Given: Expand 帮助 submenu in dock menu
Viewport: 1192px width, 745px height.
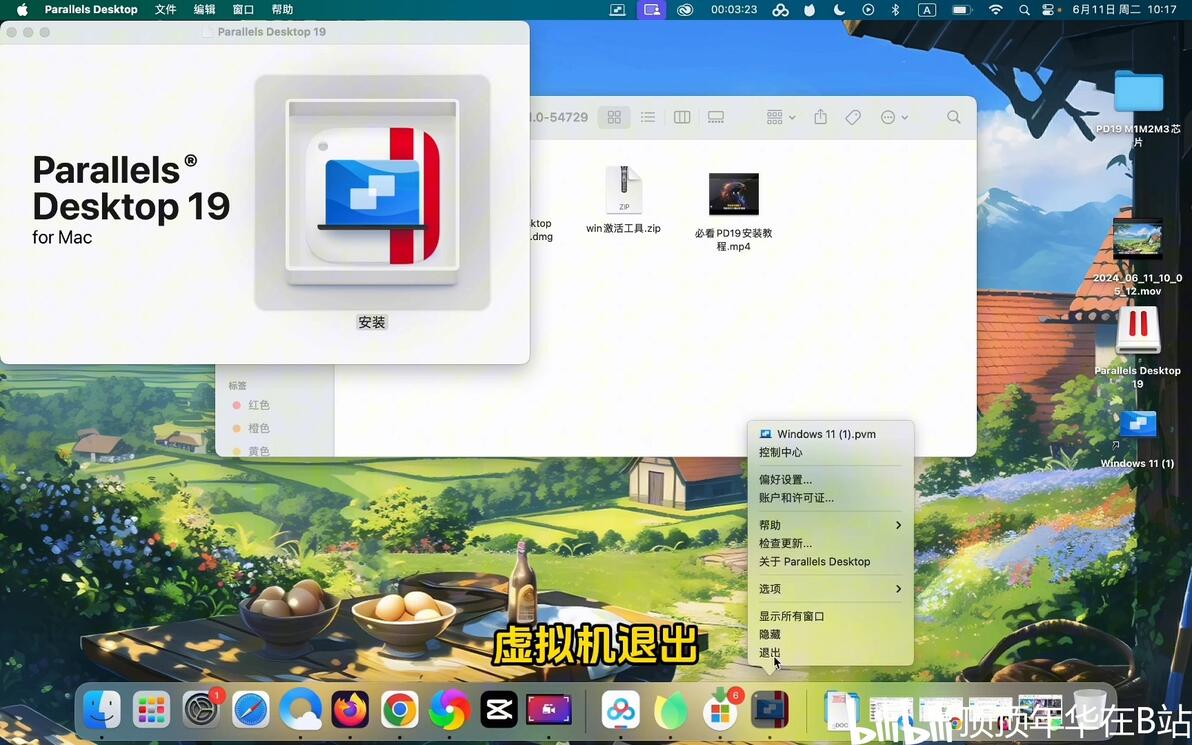Looking at the screenshot, I should pos(830,525).
